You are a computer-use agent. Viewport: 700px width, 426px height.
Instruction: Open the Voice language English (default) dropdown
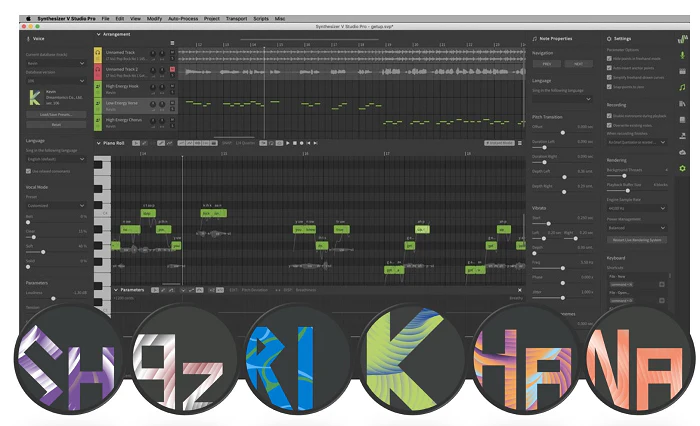[x=56, y=159]
